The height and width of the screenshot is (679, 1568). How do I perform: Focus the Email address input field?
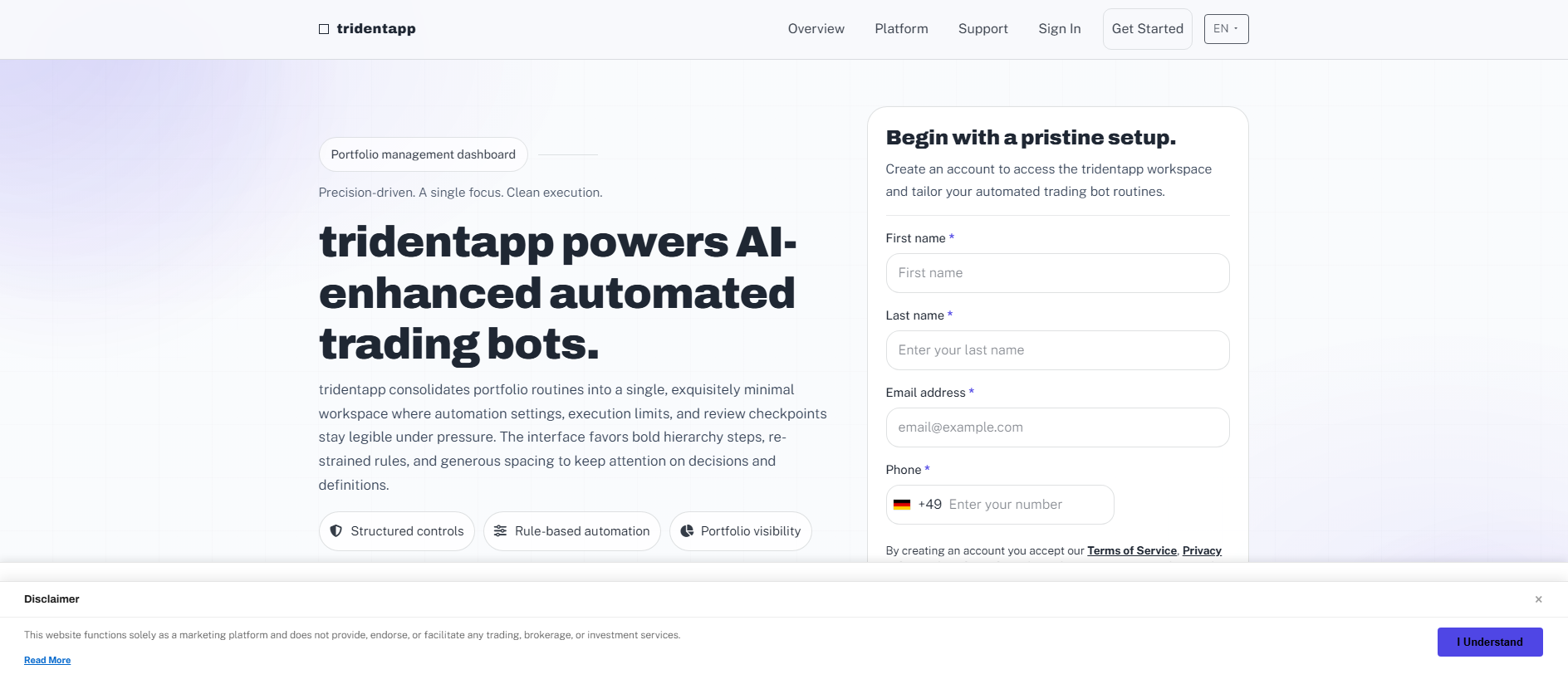(1057, 427)
